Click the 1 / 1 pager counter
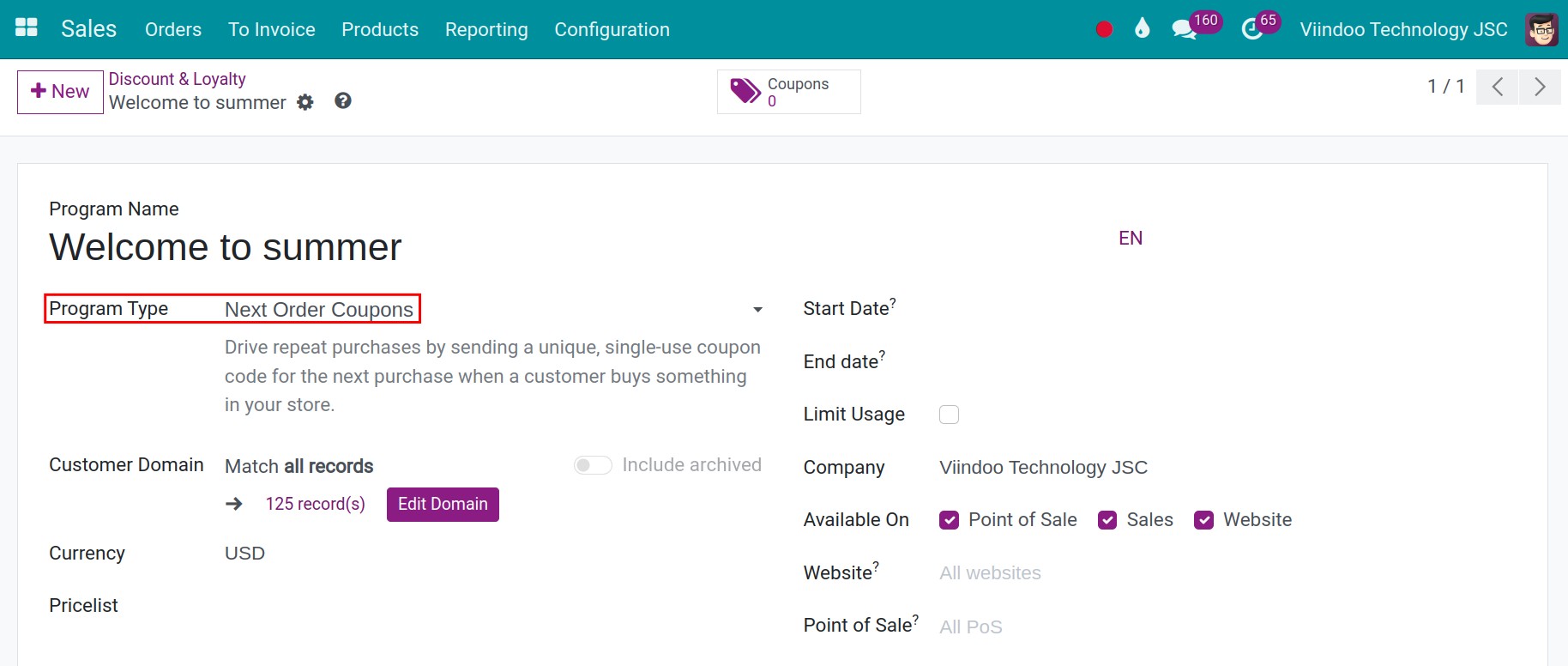The width and height of the screenshot is (1568, 666). 1446,87
